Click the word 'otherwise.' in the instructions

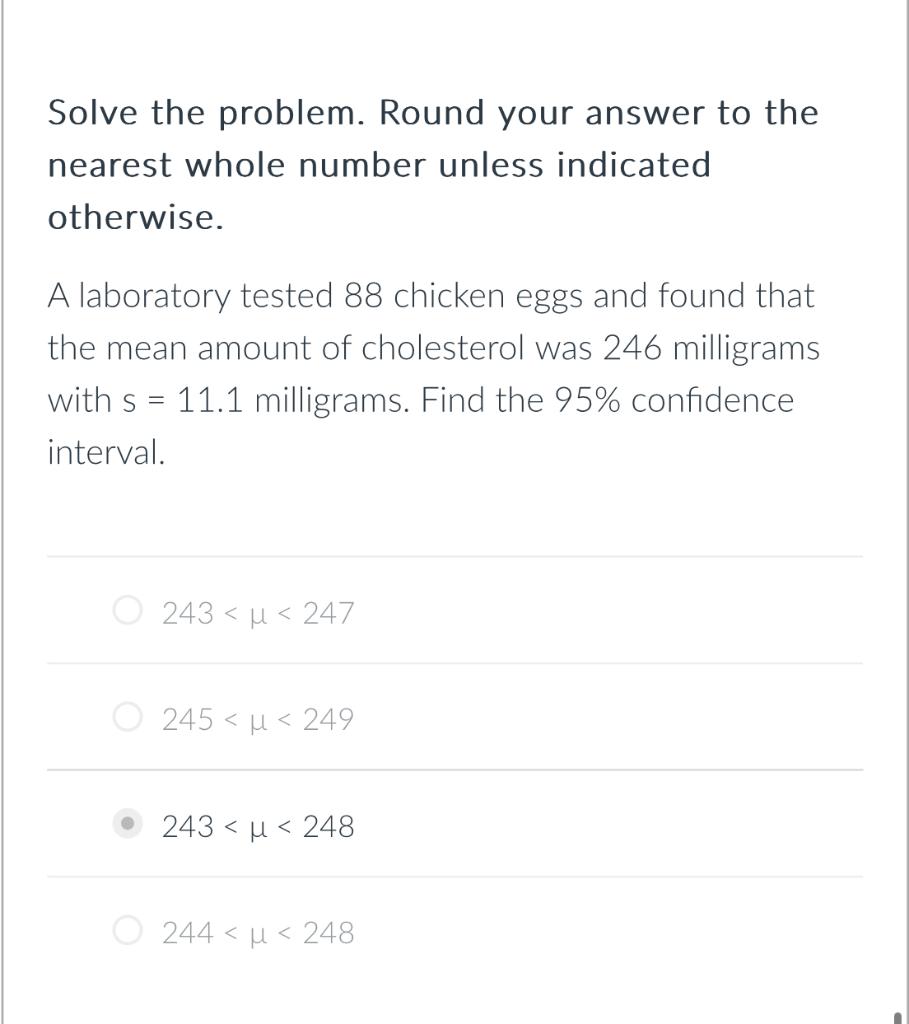(x=136, y=217)
